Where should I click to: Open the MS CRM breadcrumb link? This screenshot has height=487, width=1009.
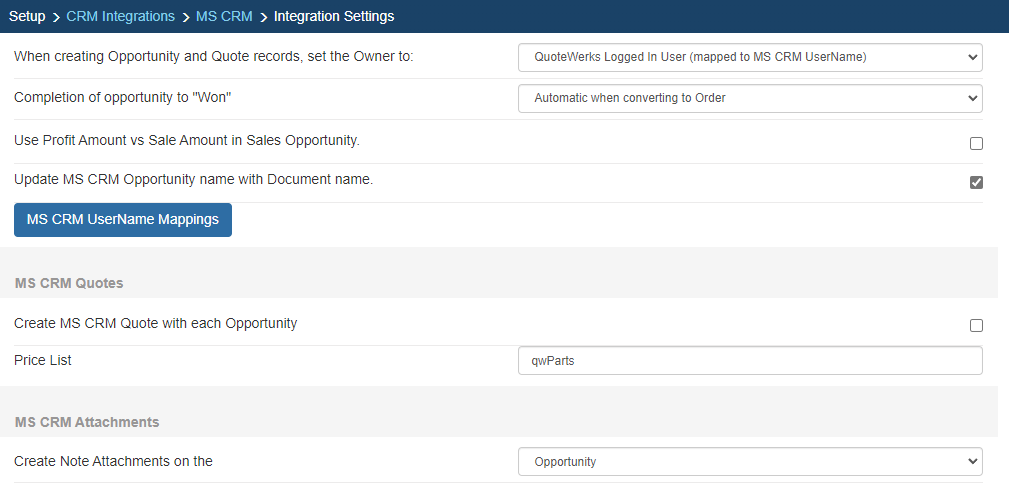[x=224, y=16]
